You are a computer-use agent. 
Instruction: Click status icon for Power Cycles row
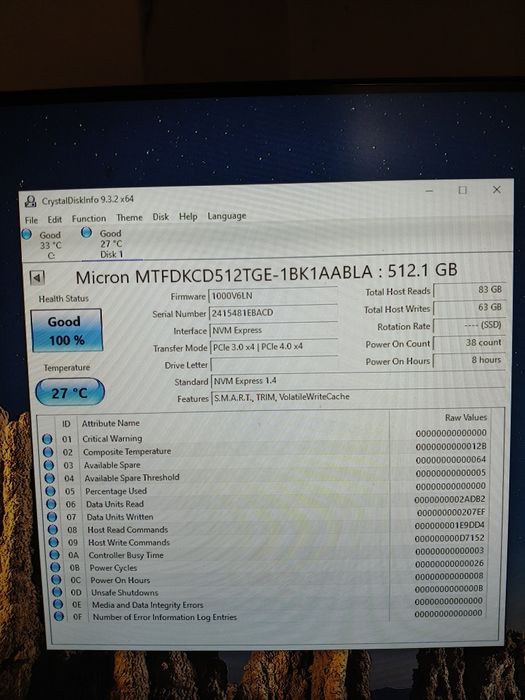tap(55, 567)
